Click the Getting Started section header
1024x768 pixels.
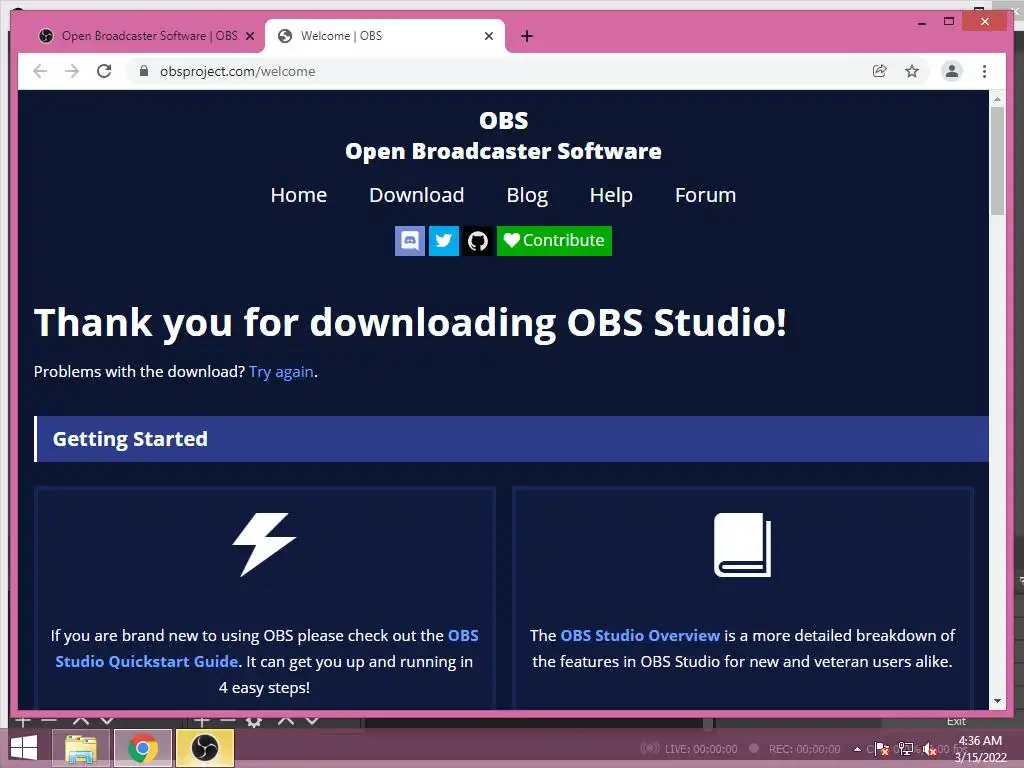point(511,439)
